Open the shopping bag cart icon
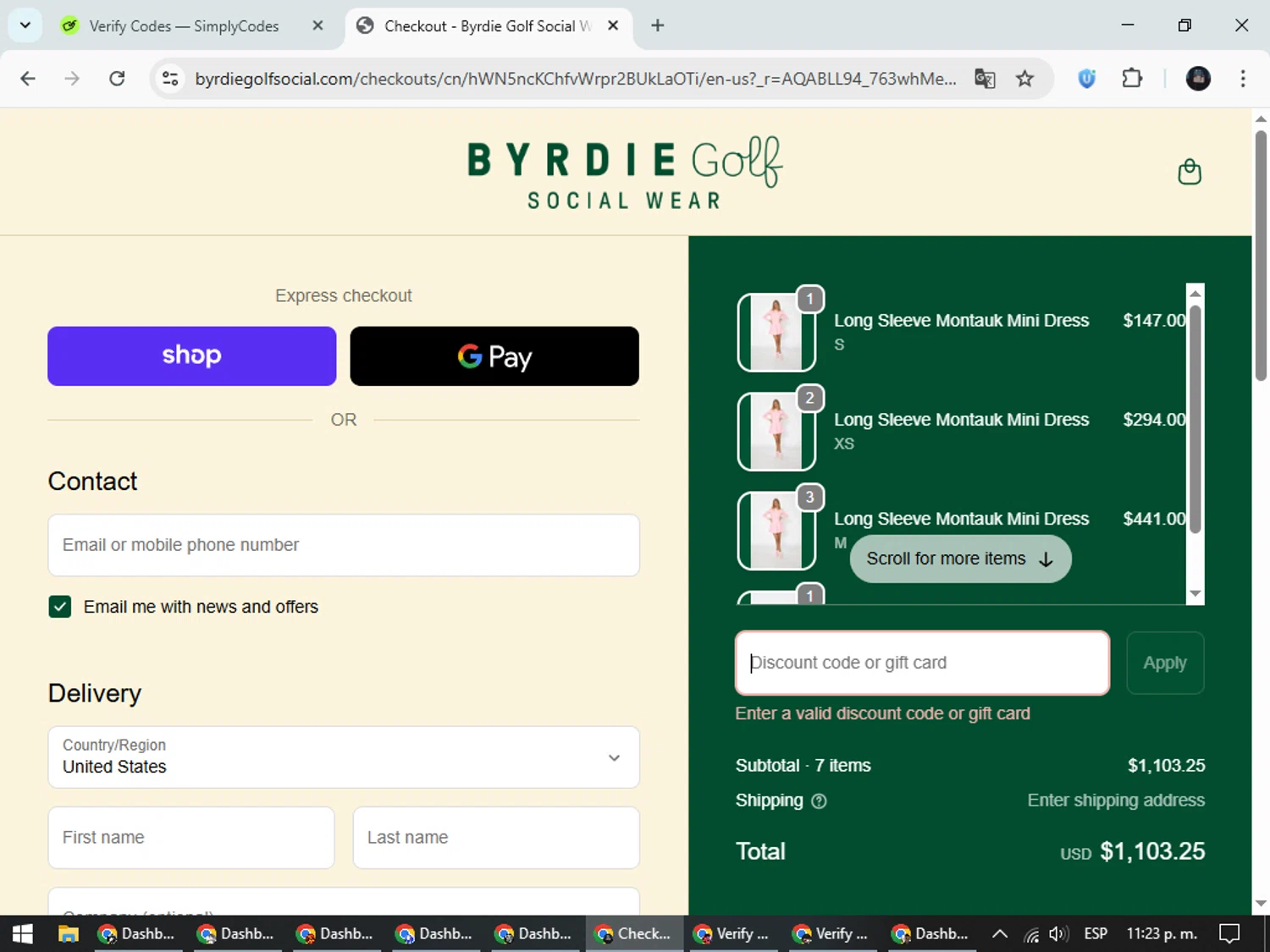Viewport: 1270px width, 952px height. [x=1190, y=172]
